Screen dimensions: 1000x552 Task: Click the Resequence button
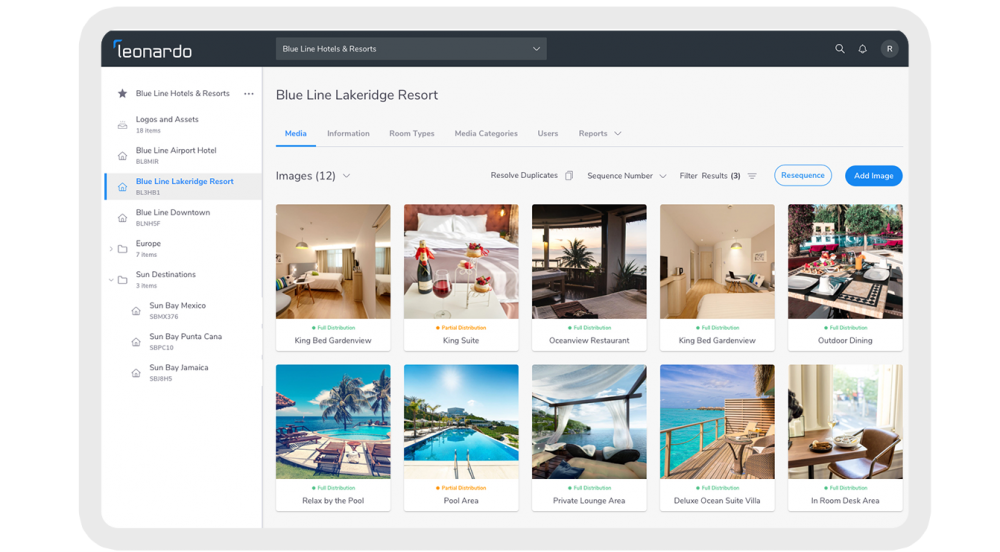(x=803, y=175)
